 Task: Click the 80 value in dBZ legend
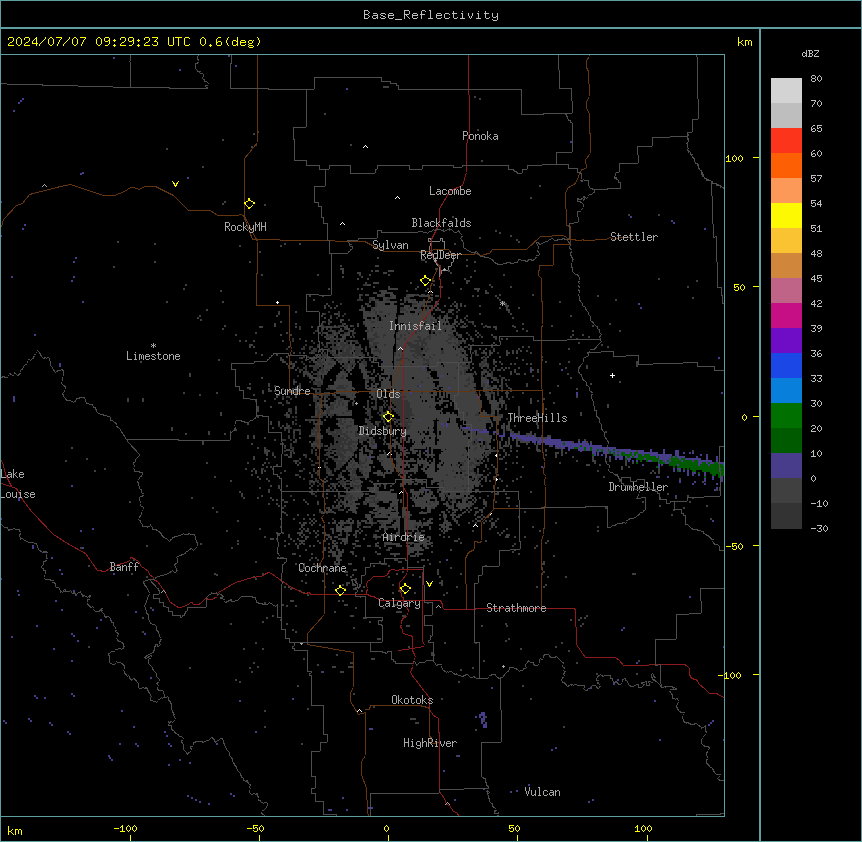tap(816, 79)
